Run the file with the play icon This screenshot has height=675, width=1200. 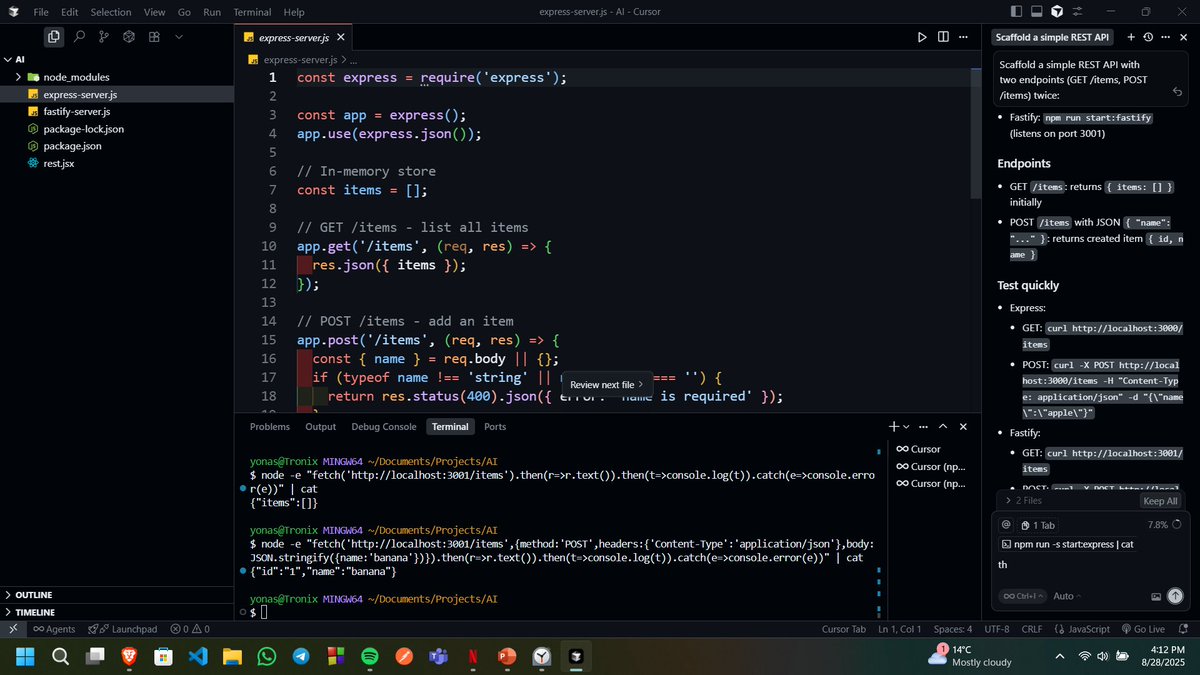922,37
